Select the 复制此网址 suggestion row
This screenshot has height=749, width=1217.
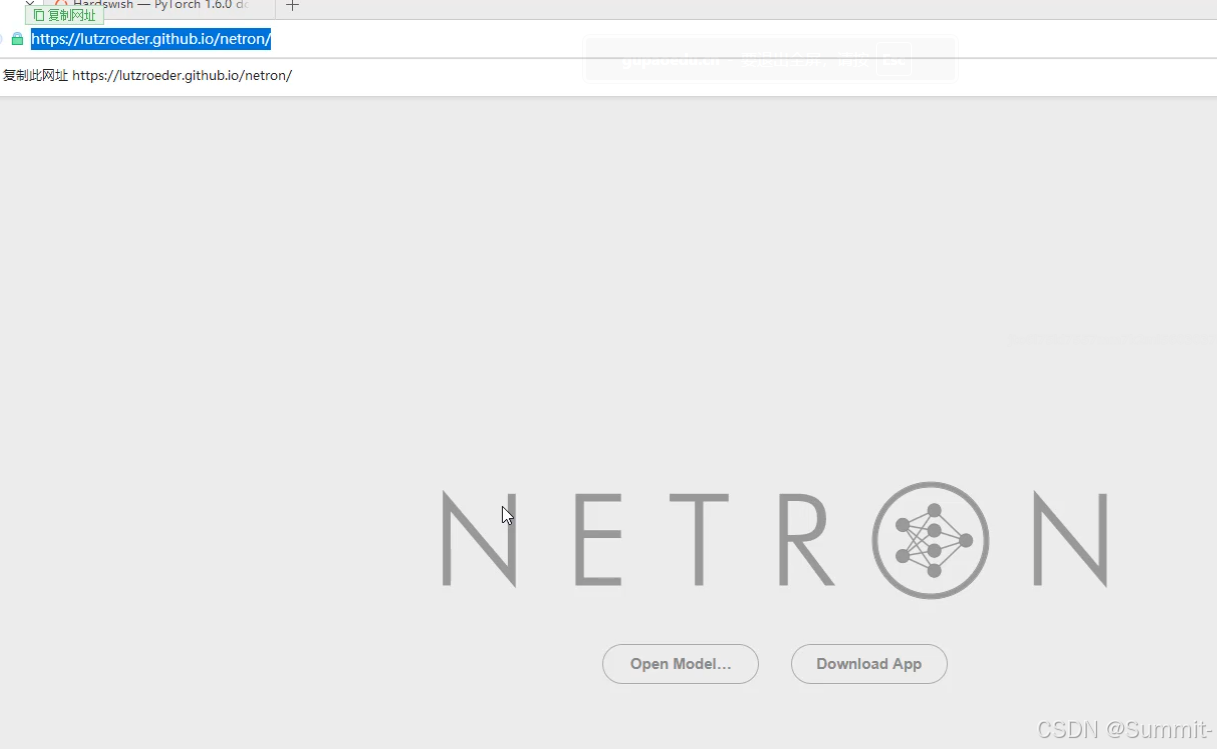coord(608,76)
